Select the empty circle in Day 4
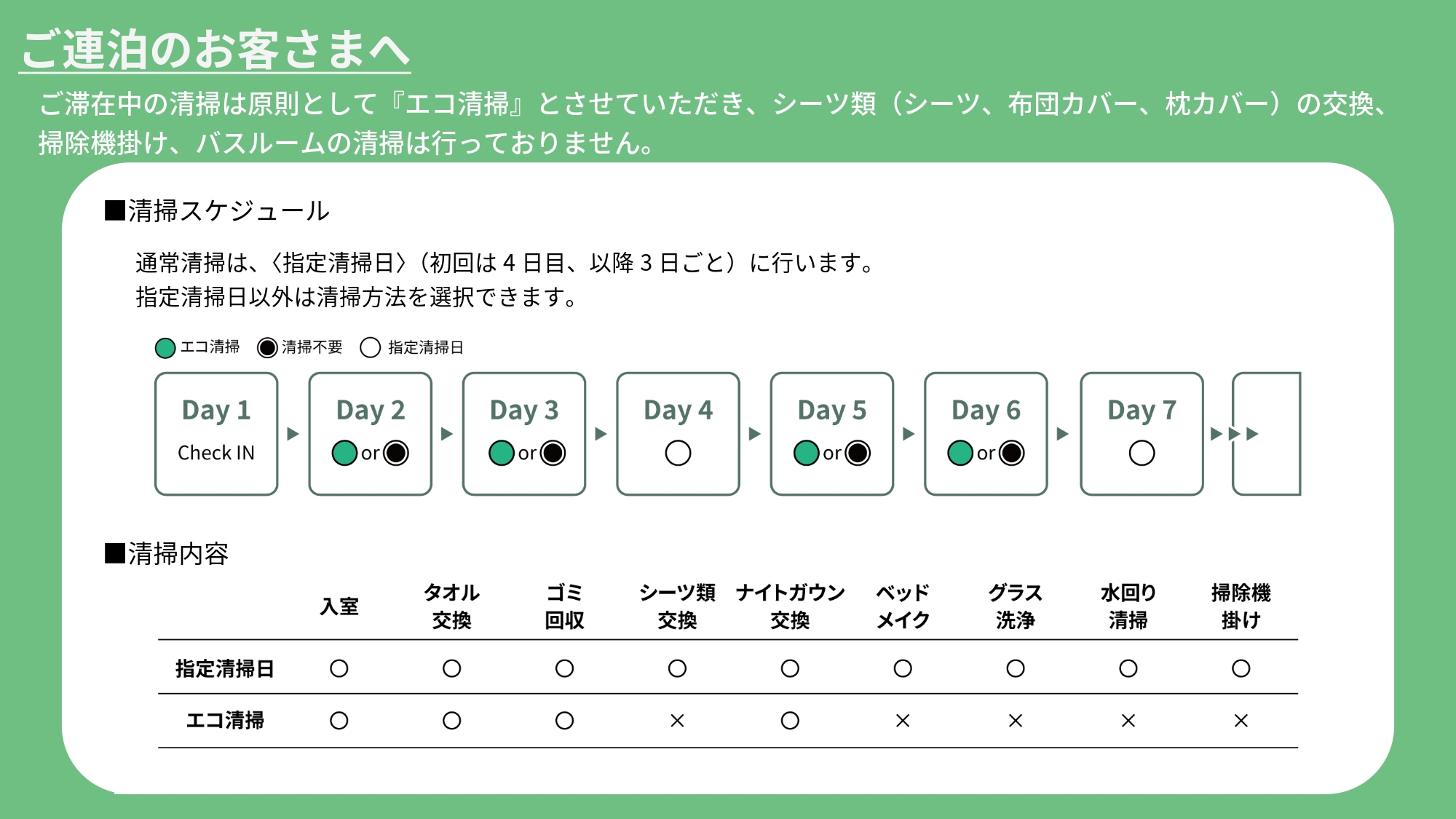1456x819 pixels. coord(678,453)
